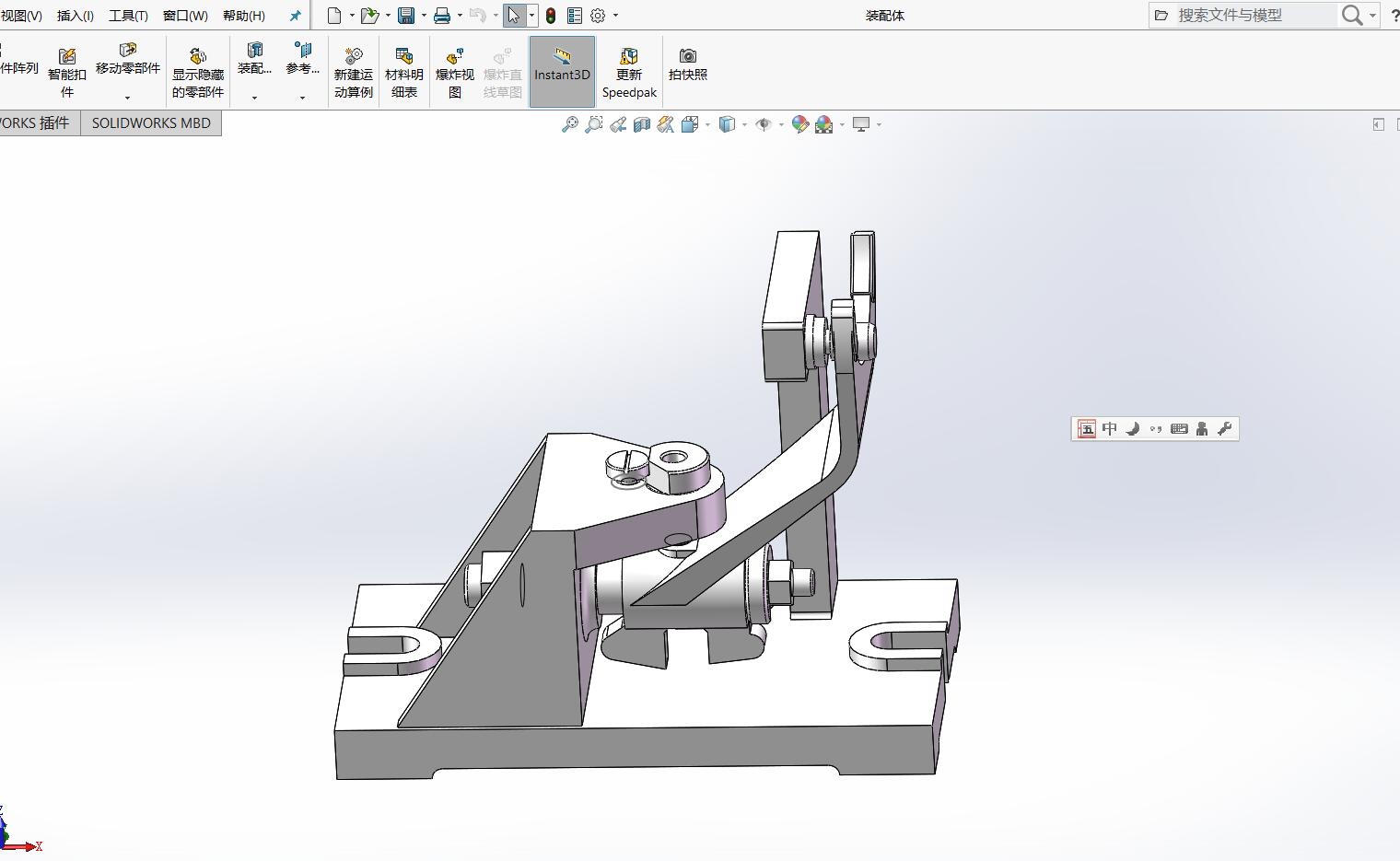
Task: Click 智能扣件 Smart Fasteners tool
Action: (x=67, y=73)
